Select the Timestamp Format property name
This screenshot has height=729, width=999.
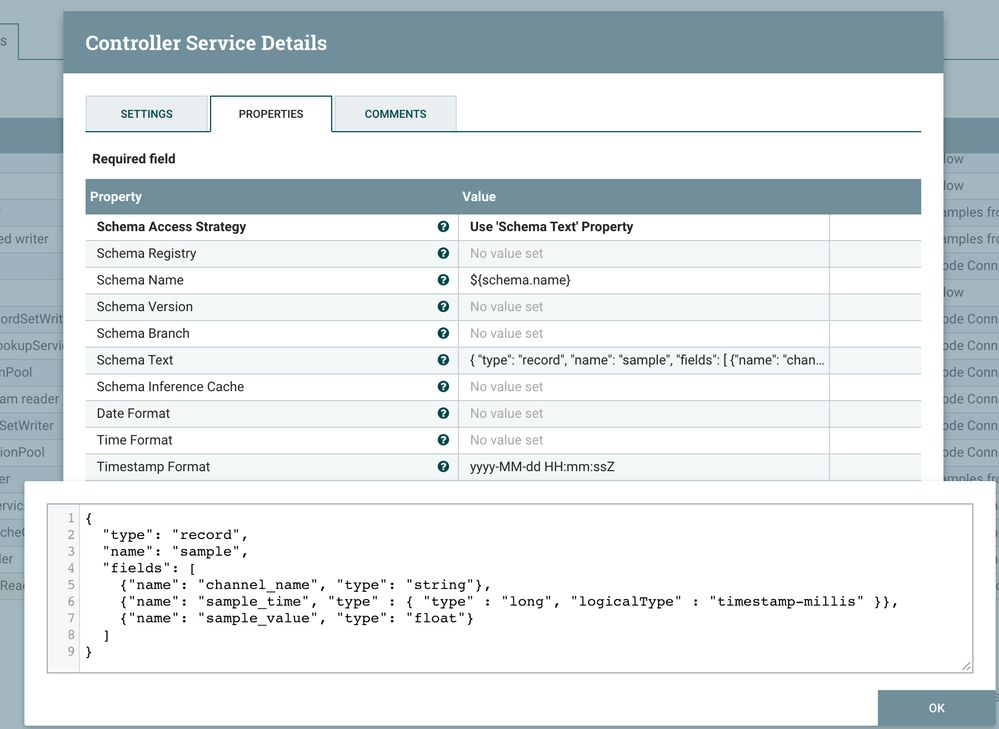tap(154, 466)
